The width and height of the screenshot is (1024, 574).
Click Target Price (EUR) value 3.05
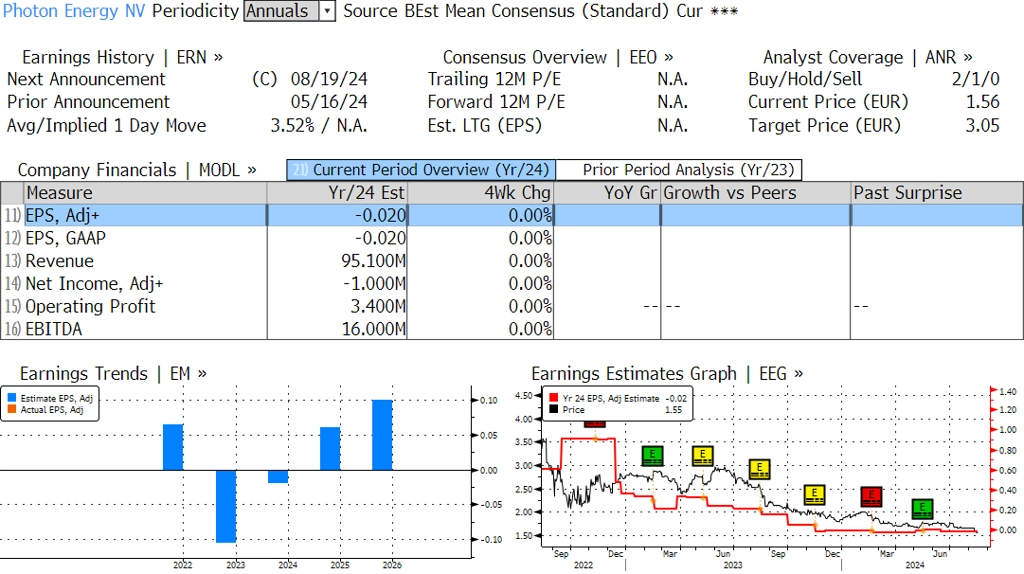[983, 125]
